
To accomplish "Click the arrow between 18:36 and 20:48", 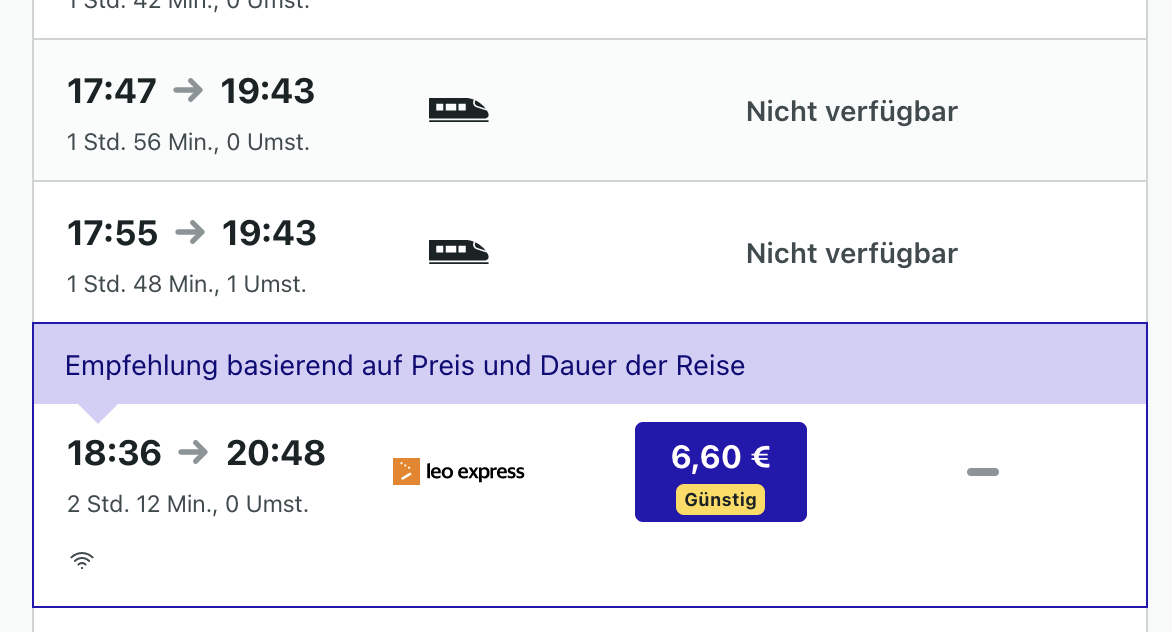I will 193,453.
